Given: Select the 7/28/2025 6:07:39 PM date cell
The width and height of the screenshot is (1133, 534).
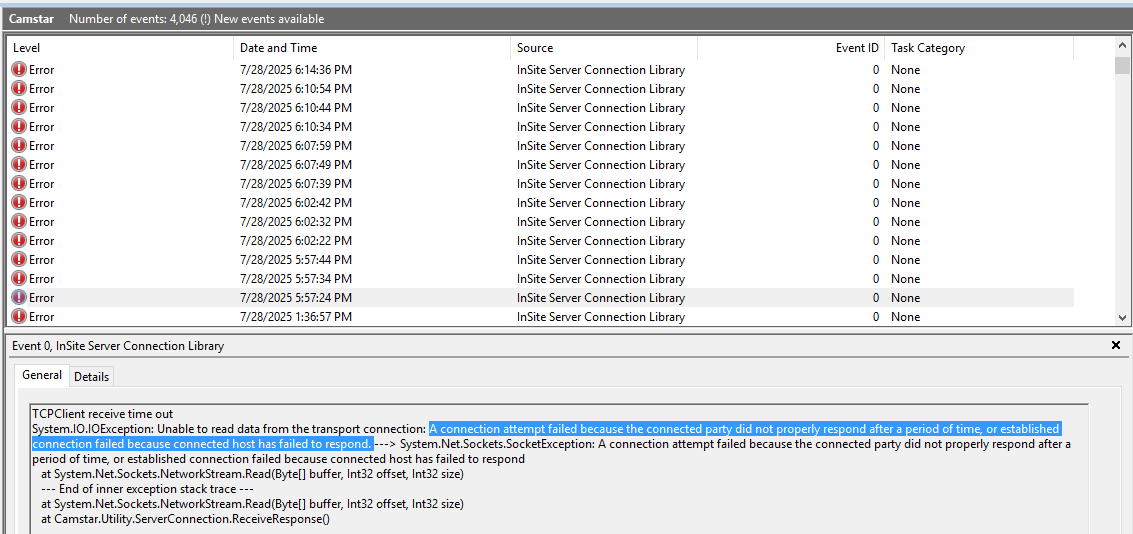Looking at the screenshot, I should click(x=296, y=184).
